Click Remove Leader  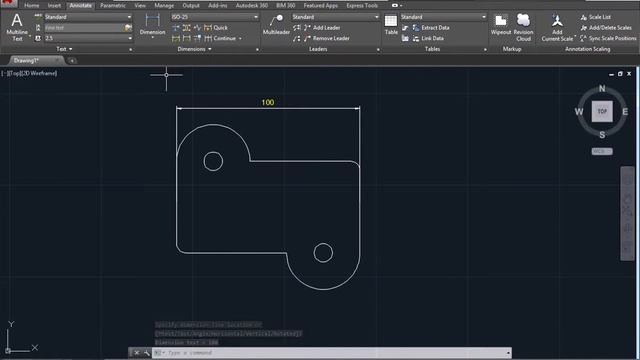coord(327,38)
